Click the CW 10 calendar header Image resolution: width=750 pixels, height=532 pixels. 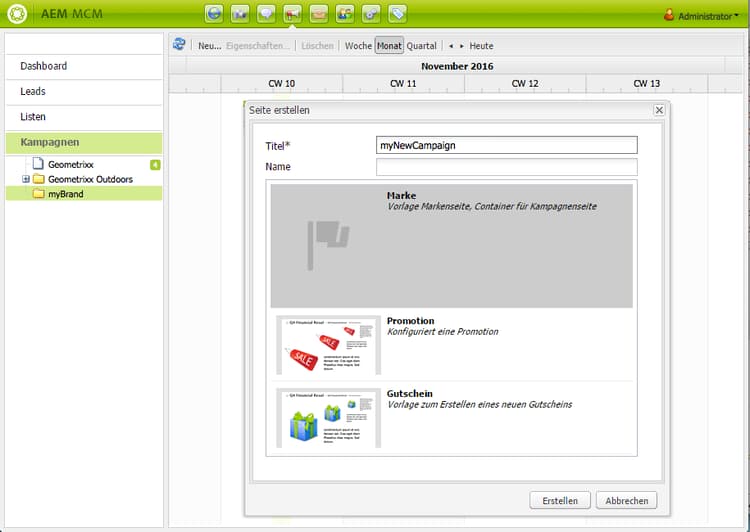tap(281, 83)
